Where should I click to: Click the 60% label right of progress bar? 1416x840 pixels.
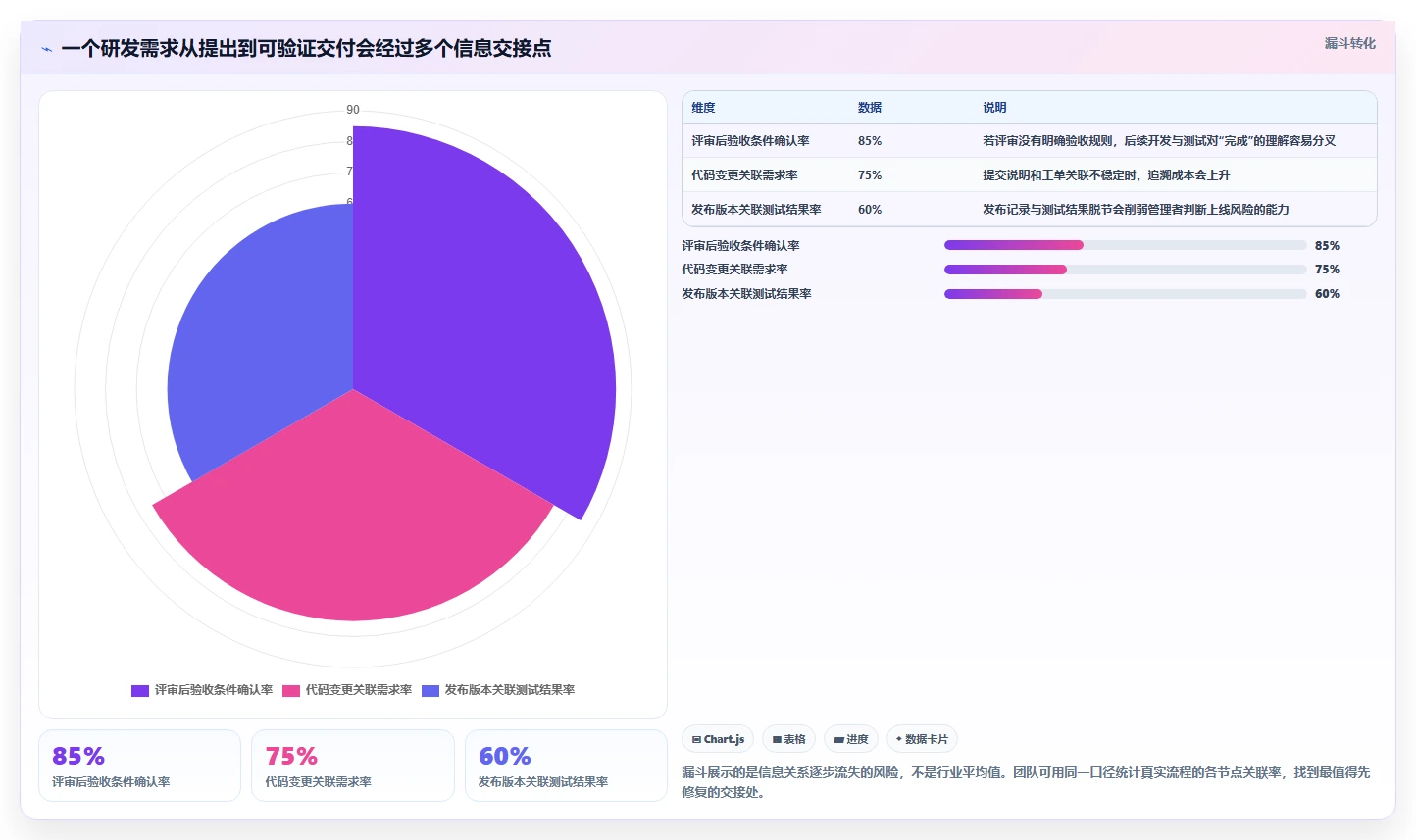1327,294
